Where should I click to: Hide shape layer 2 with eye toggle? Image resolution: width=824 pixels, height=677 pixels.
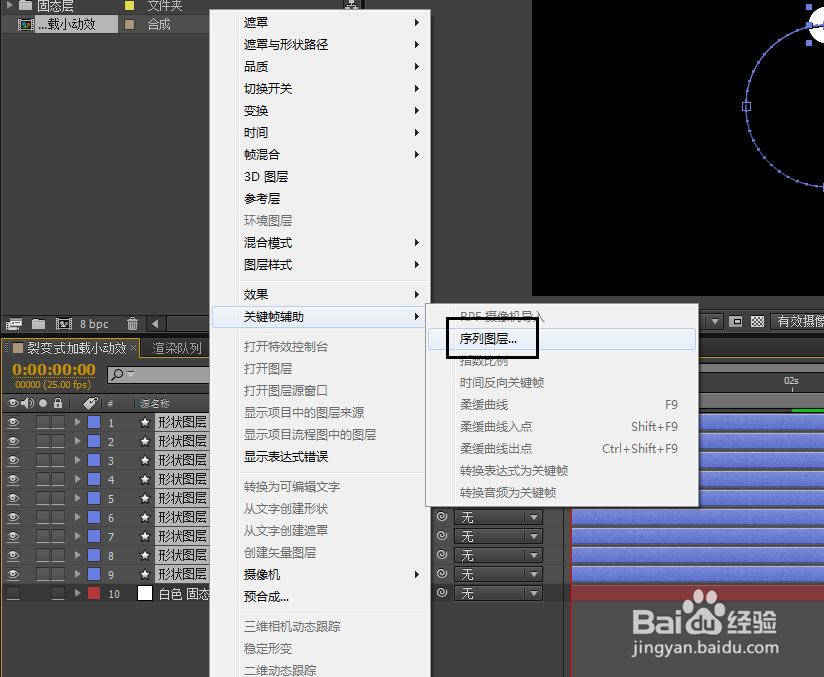[x=13, y=441]
